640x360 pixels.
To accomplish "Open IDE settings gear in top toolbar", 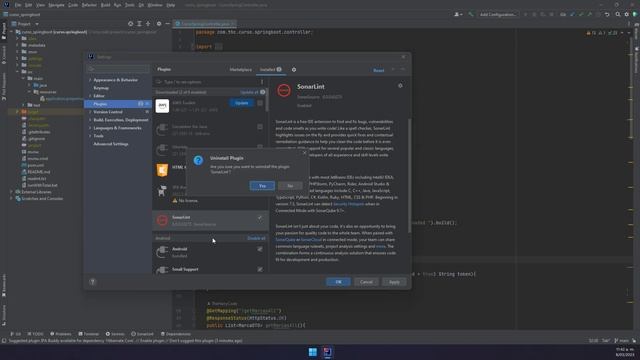I will pos(627,14).
